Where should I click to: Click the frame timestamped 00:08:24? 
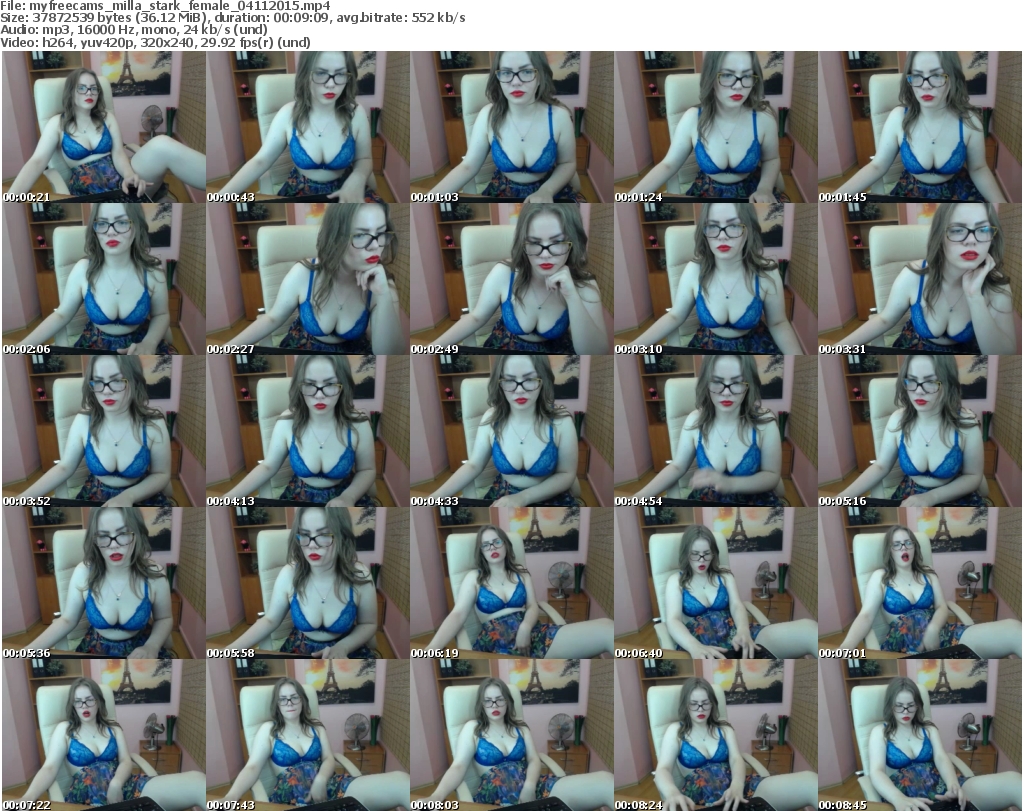(x=716, y=735)
